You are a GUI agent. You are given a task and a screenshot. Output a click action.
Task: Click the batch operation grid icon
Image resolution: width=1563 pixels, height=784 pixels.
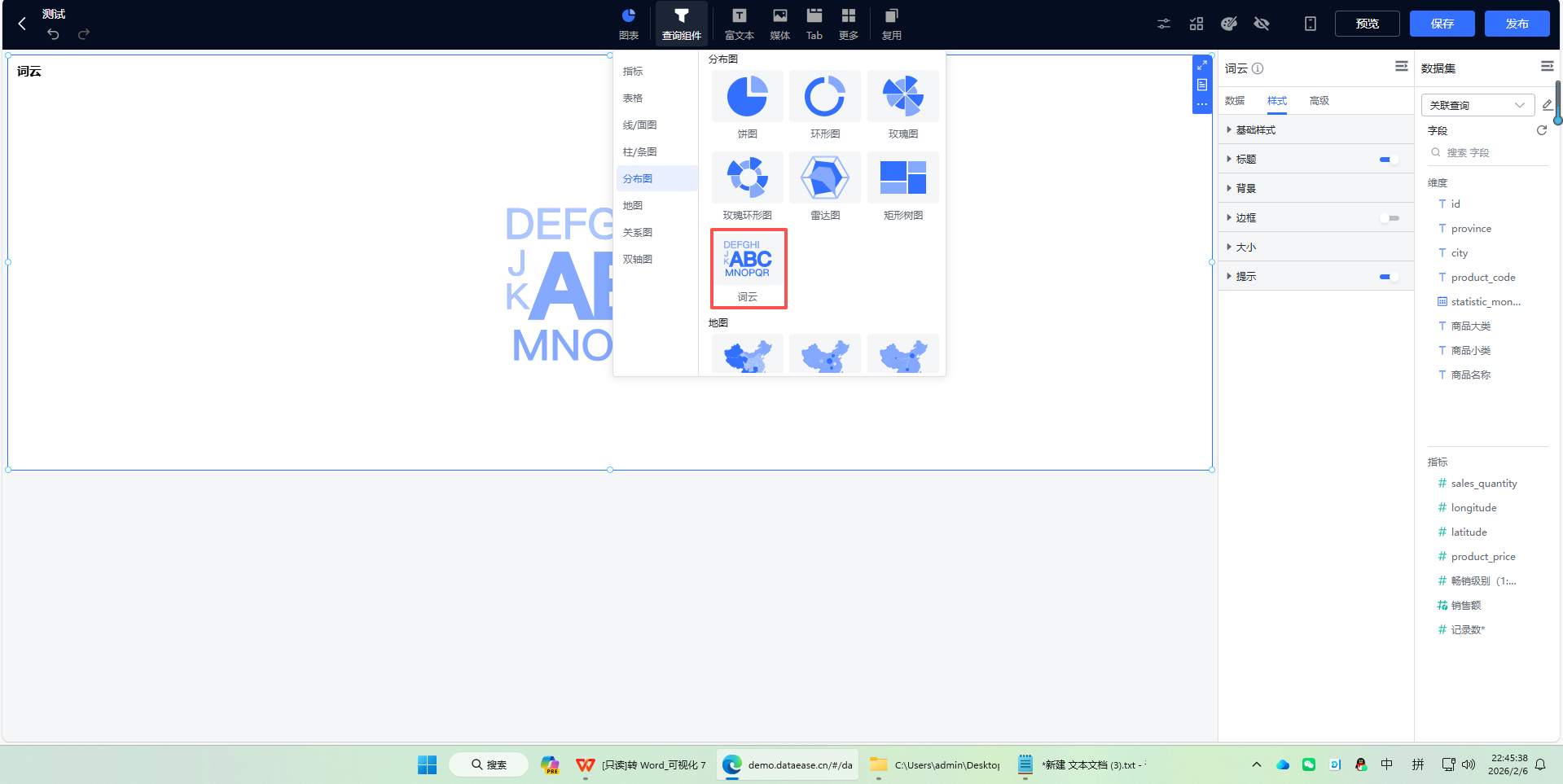[x=1196, y=24]
